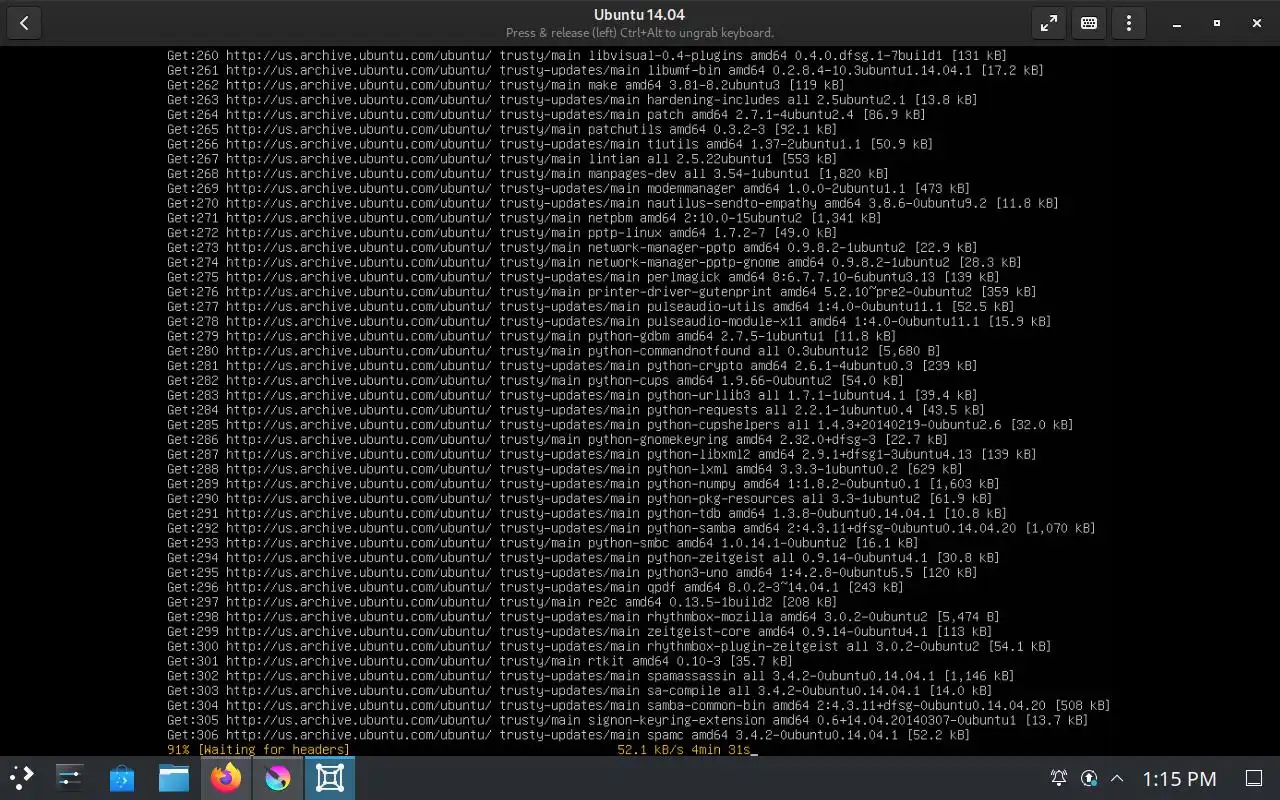Click the Get:305 signon-keyring-extension line
Image resolution: width=1280 pixels, height=800 pixels.
pos(628,720)
